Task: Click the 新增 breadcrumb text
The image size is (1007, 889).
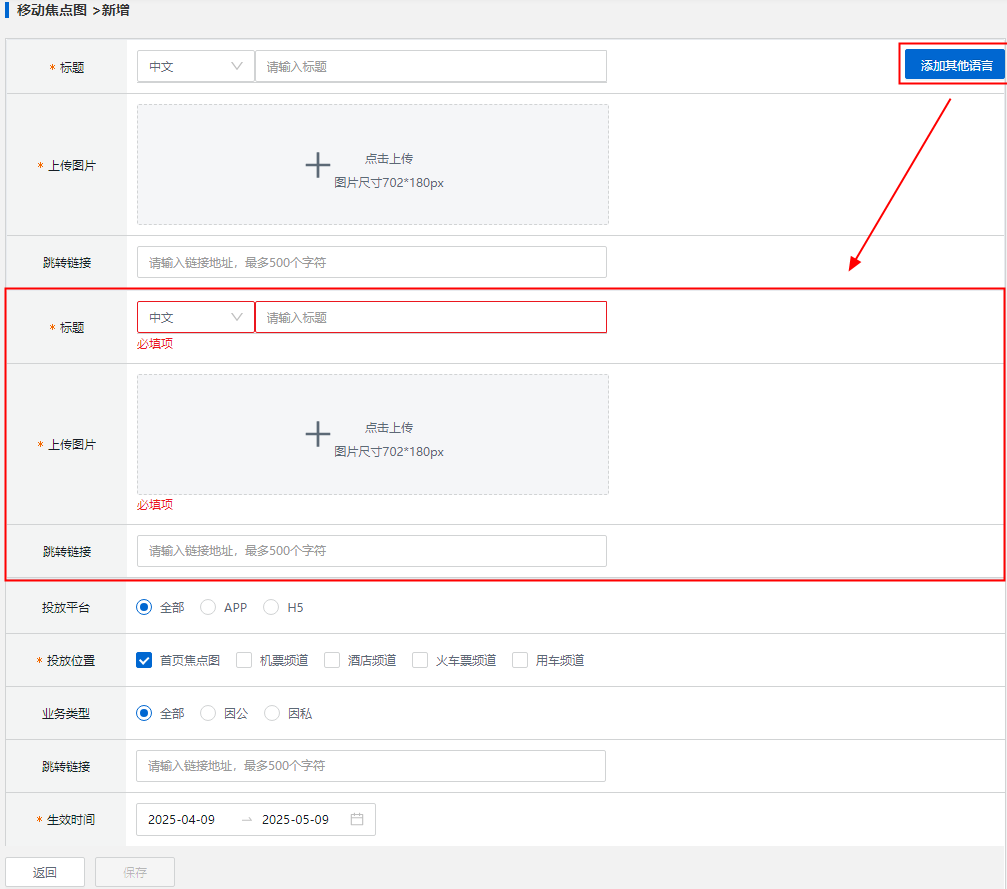Action: tap(116, 10)
